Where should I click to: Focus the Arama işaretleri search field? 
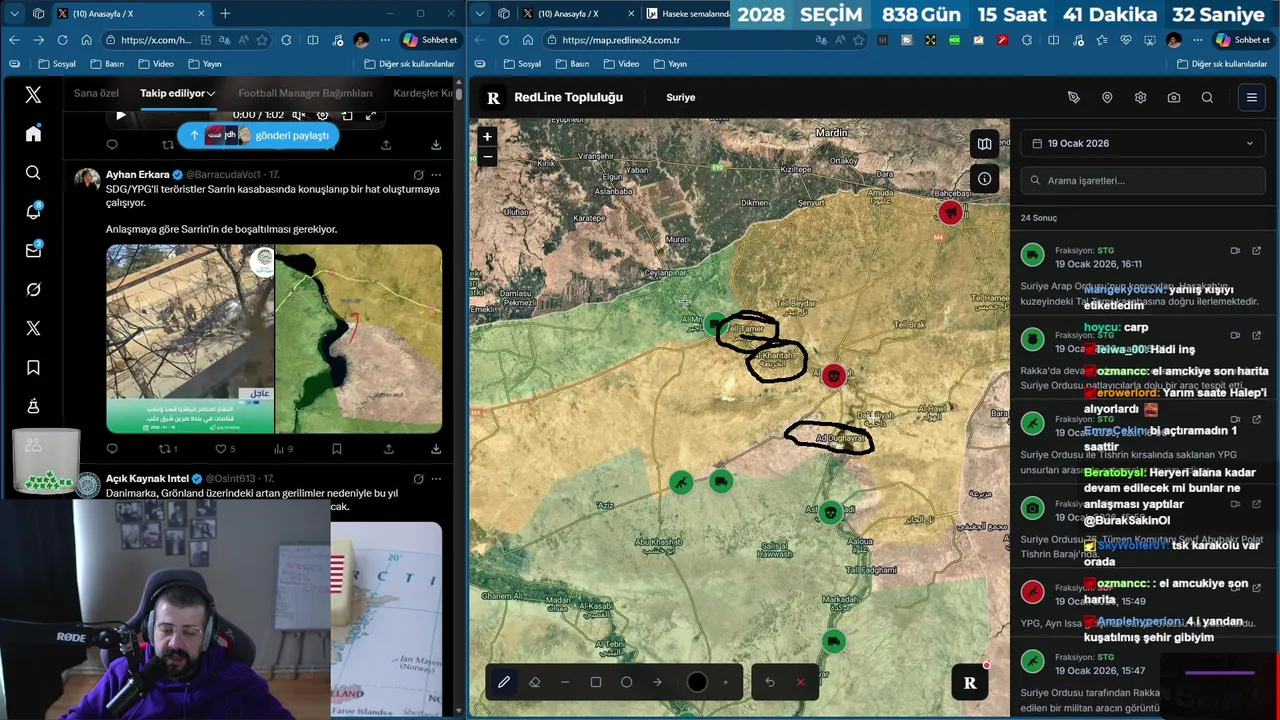(1143, 180)
